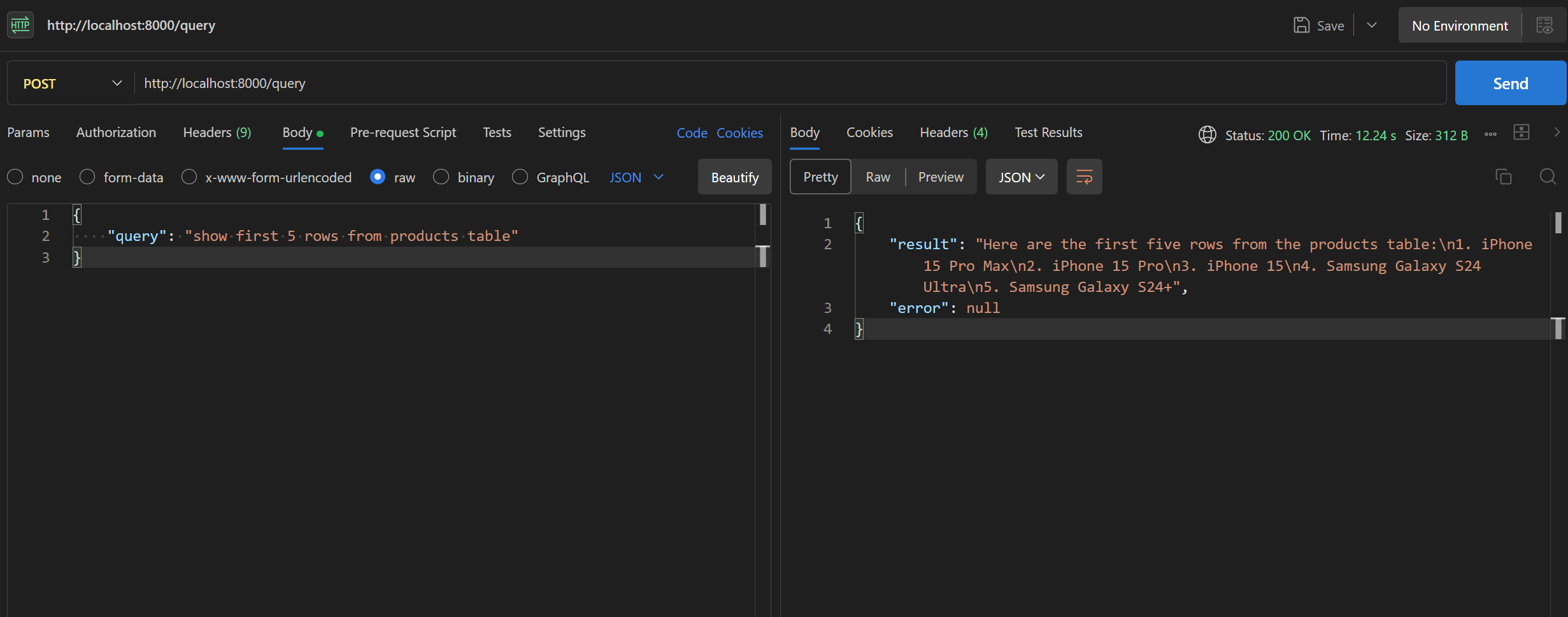Select the GraphQL radio button

tap(520, 177)
